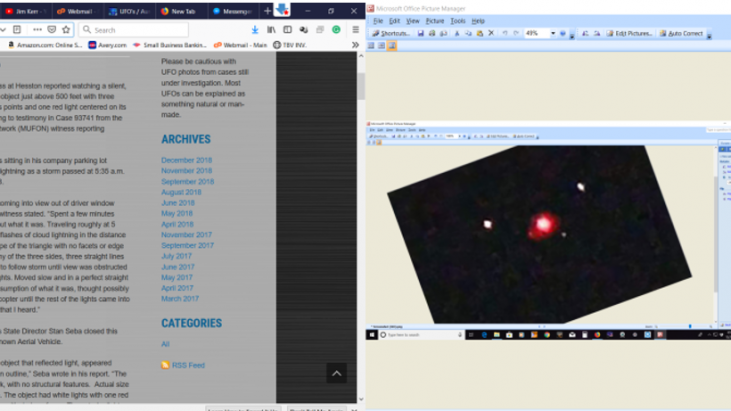Image resolution: width=731 pixels, height=411 pixels.
Task: Expand standard toolbar options after Help icon
Action: [x=572, y=34]
